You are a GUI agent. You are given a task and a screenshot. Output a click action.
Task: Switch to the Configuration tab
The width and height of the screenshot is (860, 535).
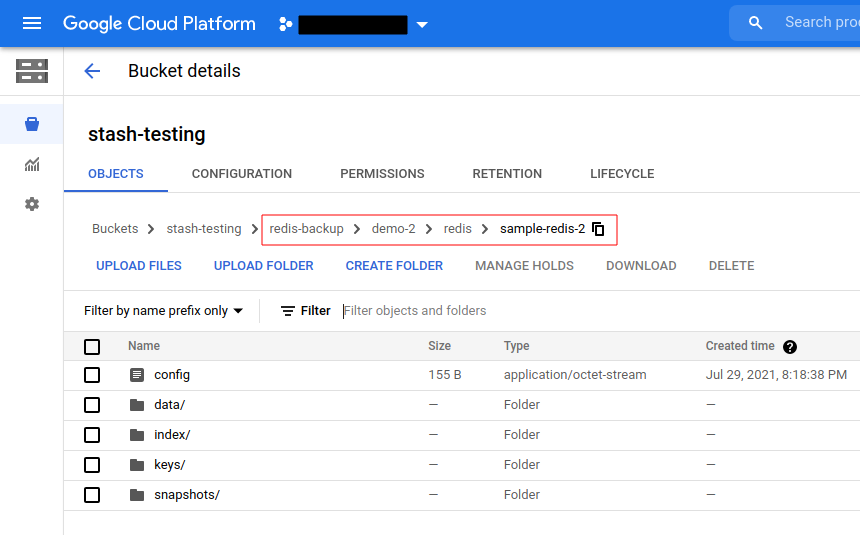[x=242, y=174]
